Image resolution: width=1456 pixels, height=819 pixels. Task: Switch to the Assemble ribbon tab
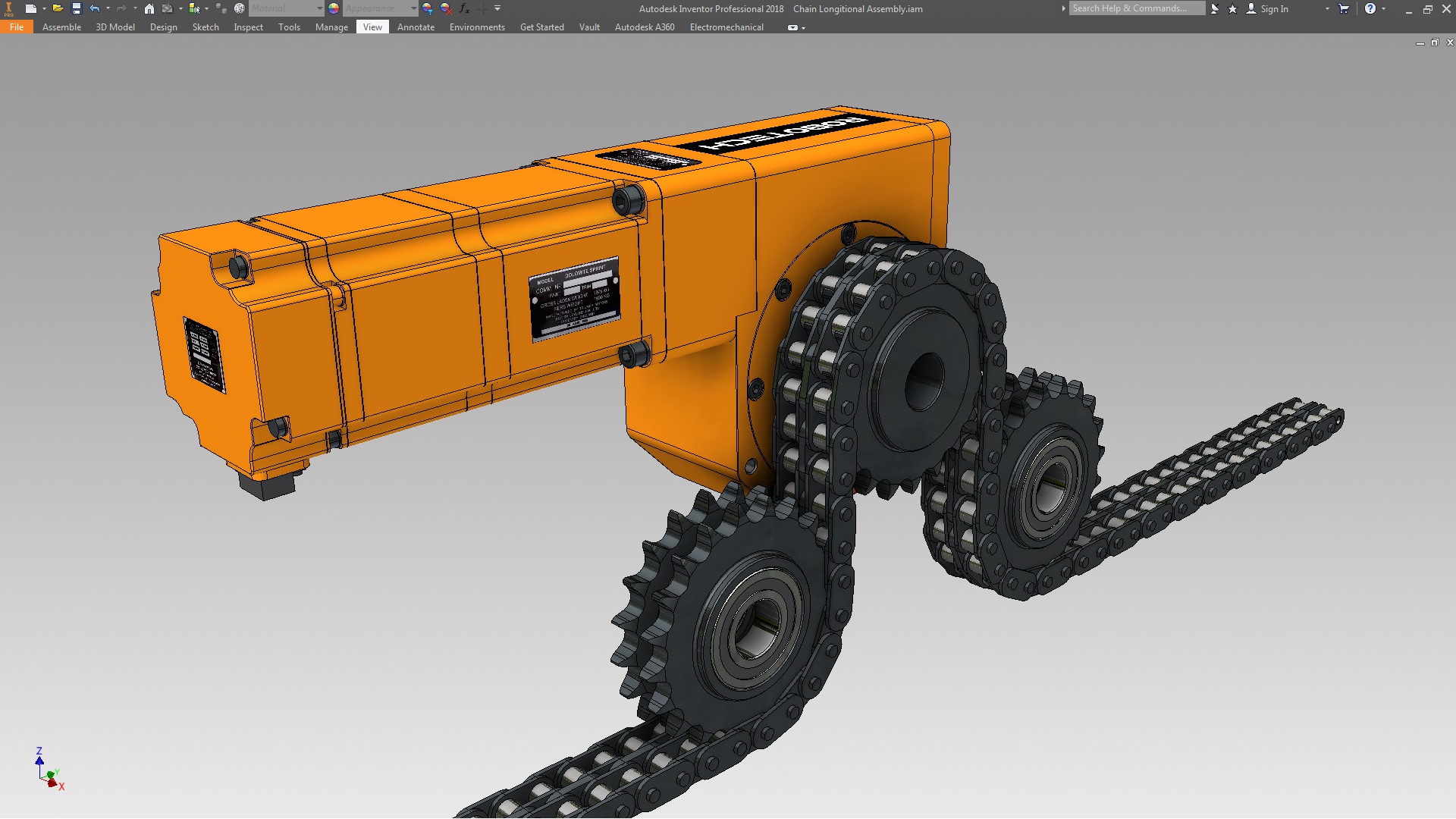[61, 27]
